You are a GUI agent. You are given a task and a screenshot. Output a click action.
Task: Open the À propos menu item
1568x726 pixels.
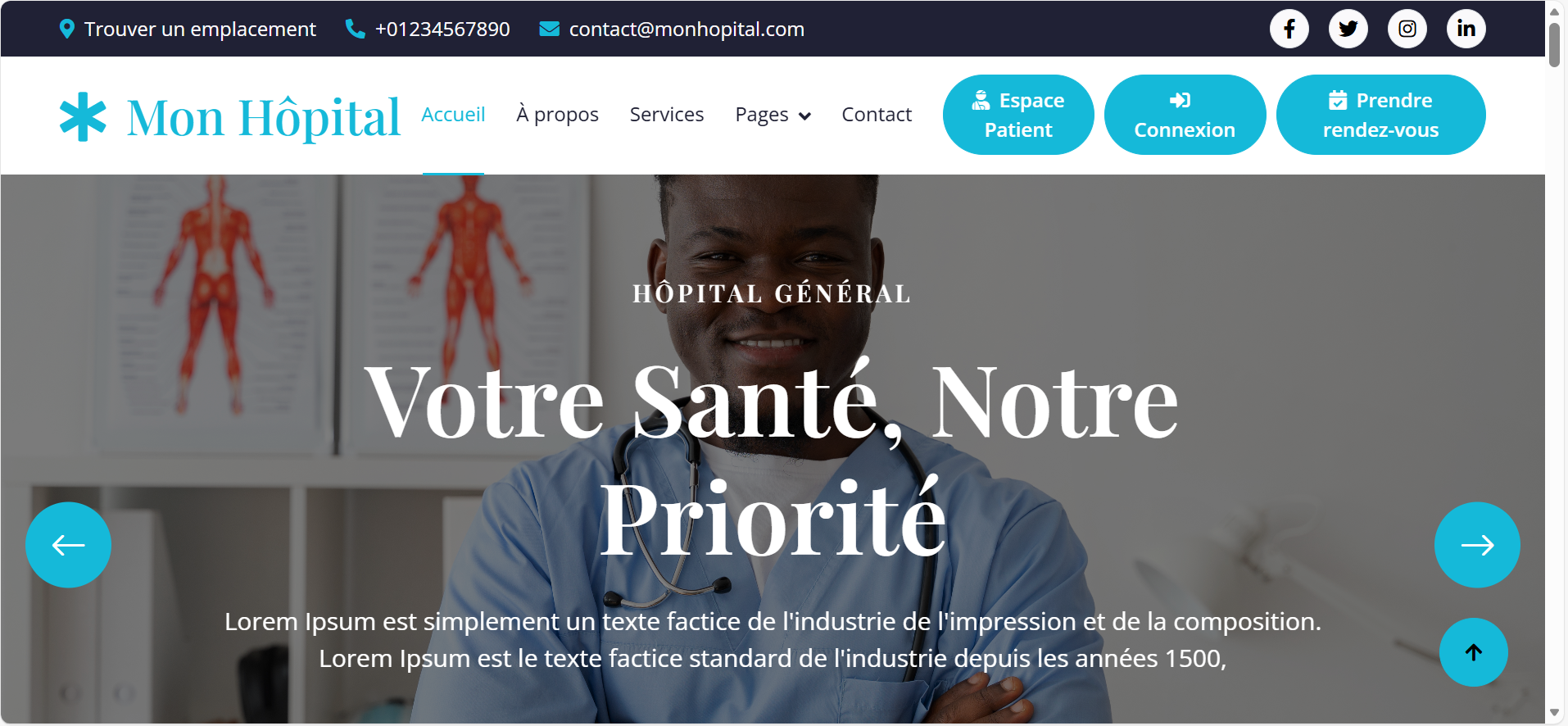click(x=557, y=115)
